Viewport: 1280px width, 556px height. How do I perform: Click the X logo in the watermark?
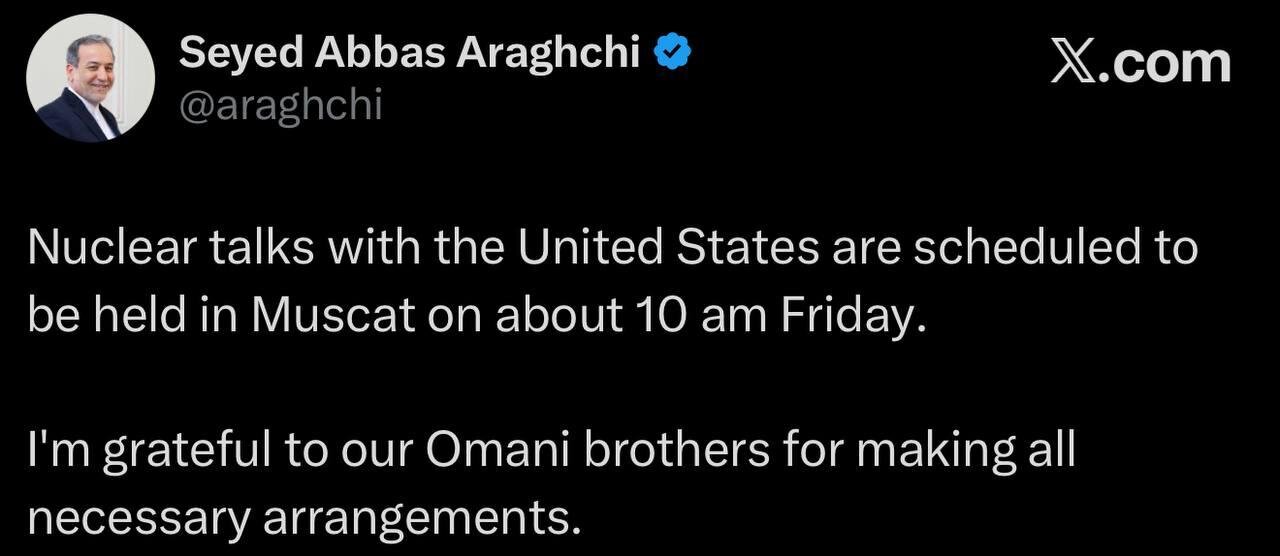point(1074,64)
